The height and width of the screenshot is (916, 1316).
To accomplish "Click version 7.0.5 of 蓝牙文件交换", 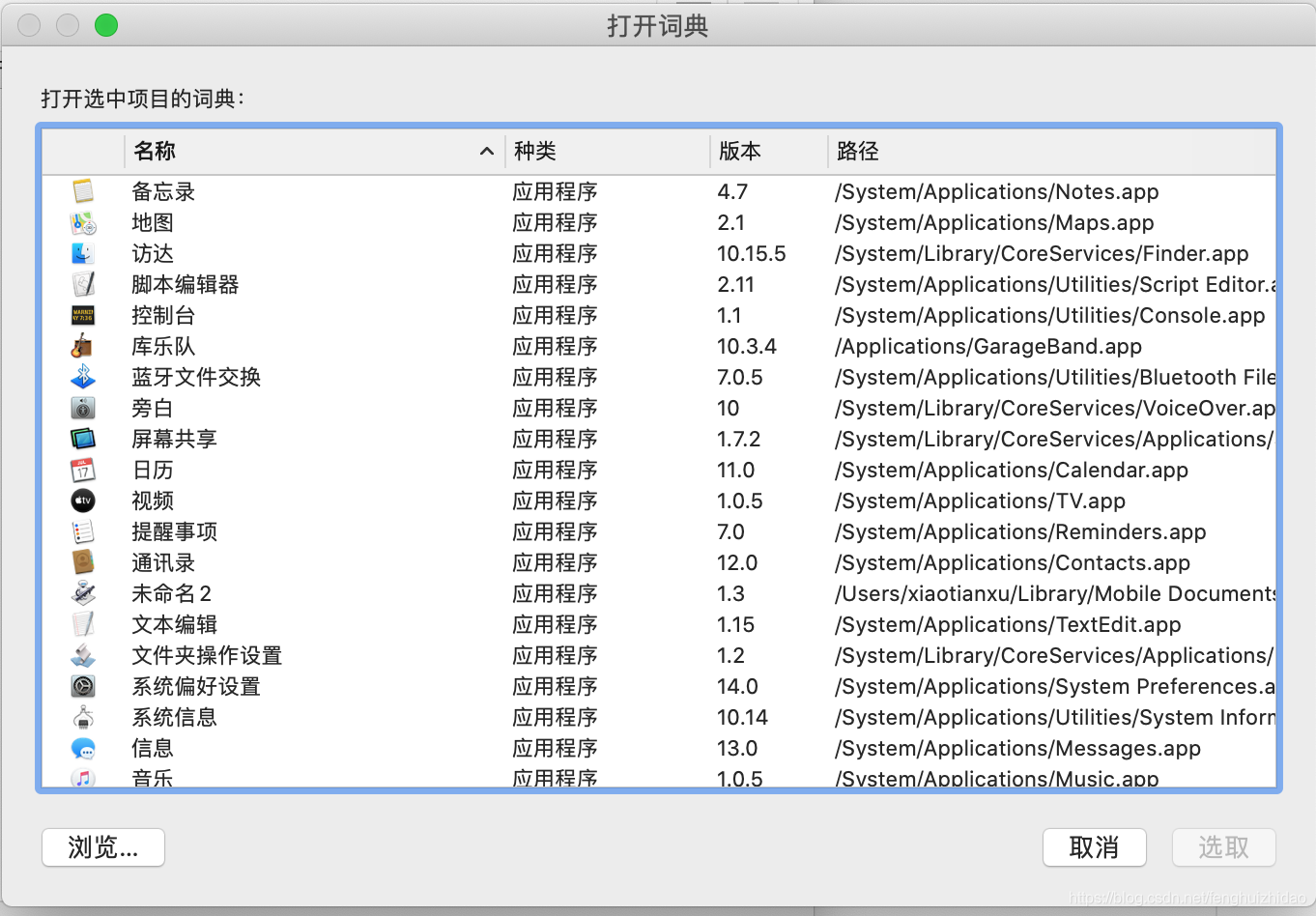I will 740,377.
